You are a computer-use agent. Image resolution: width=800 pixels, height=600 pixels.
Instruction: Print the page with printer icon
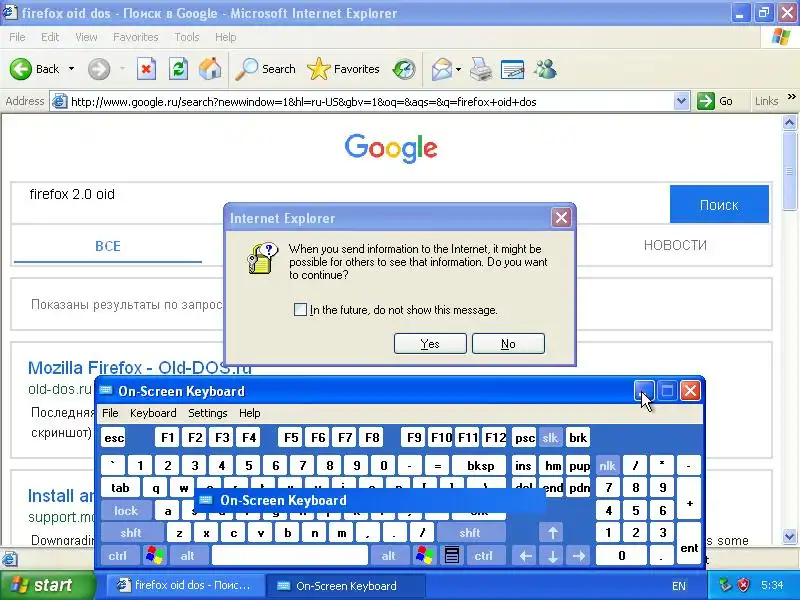(481, 69)
